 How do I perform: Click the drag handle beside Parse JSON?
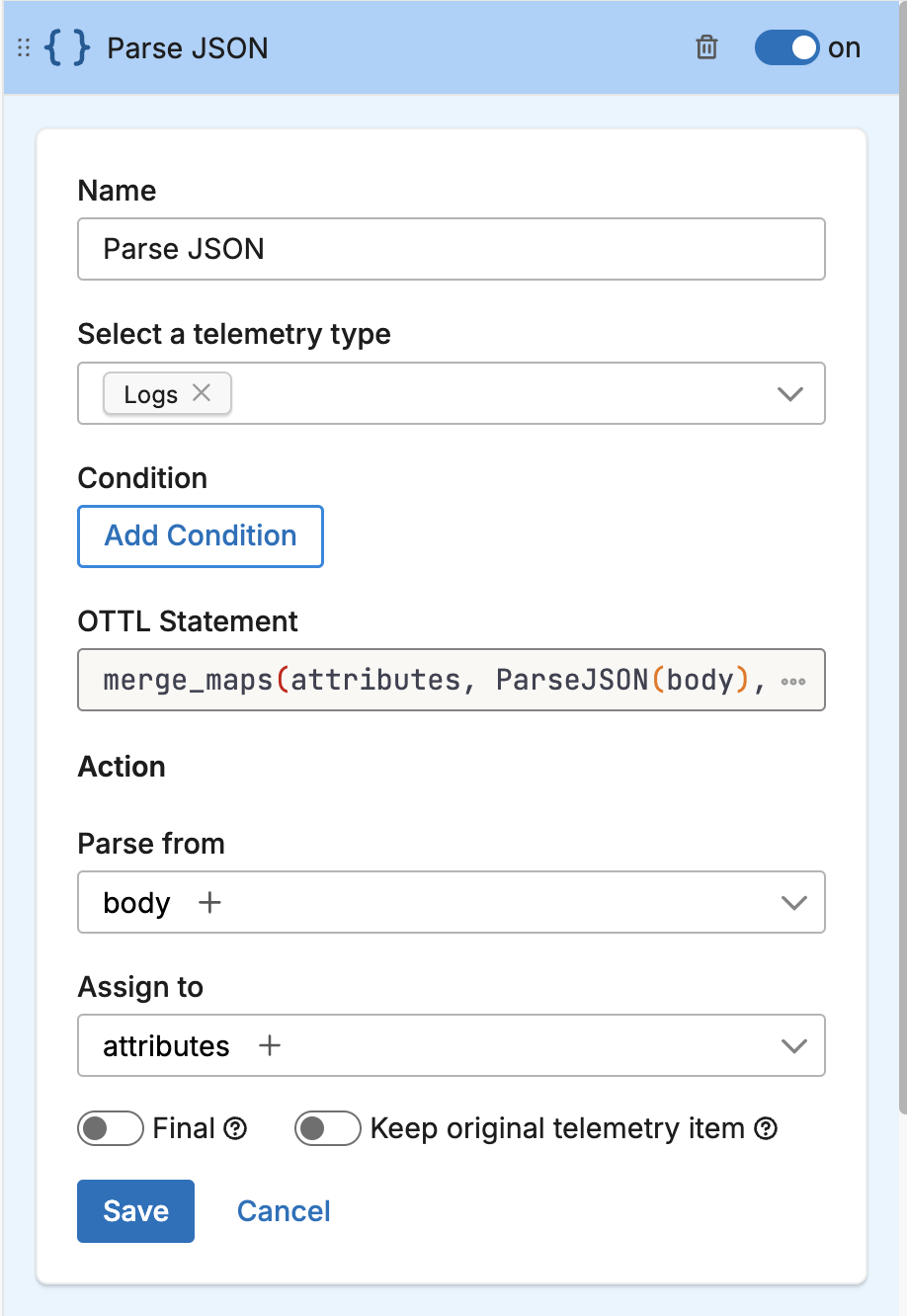tap(24, 48)
